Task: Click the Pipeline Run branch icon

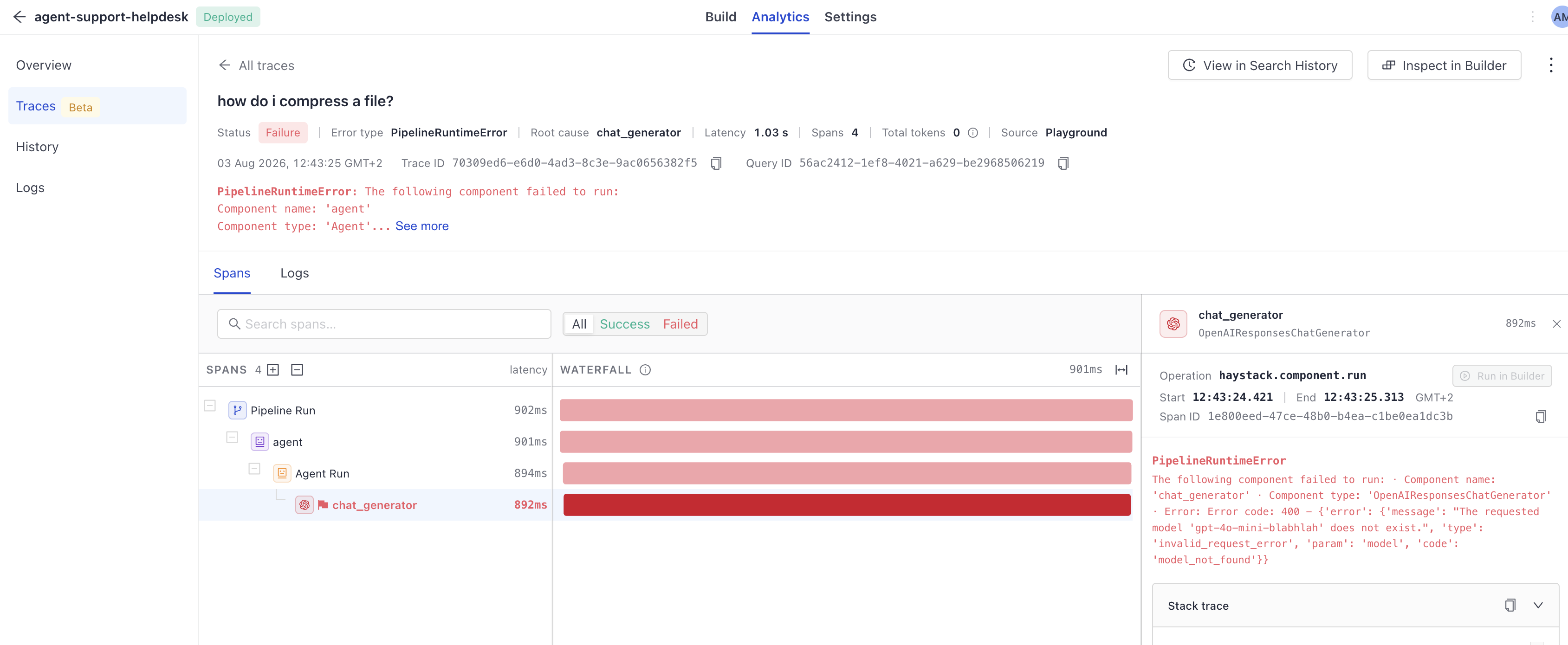Action: click(237, 410)
